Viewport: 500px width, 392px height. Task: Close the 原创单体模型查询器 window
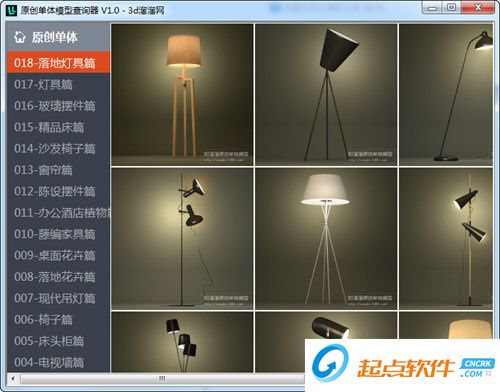coord(478,8)
